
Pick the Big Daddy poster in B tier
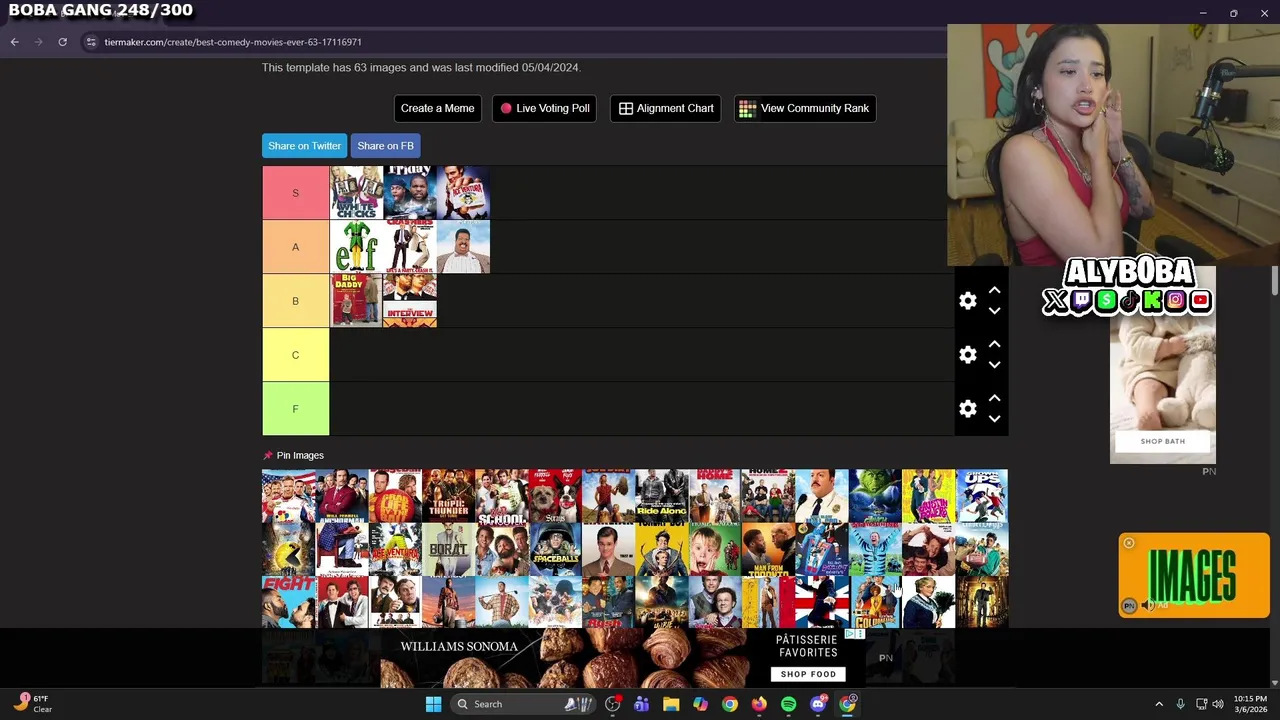pos(356,301)
